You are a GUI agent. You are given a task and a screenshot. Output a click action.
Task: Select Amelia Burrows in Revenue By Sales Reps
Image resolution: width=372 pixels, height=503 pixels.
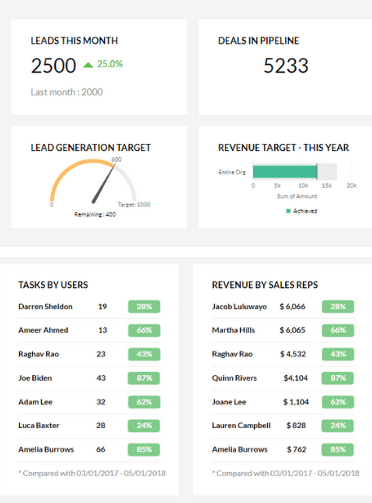click(x=240, y=449)
